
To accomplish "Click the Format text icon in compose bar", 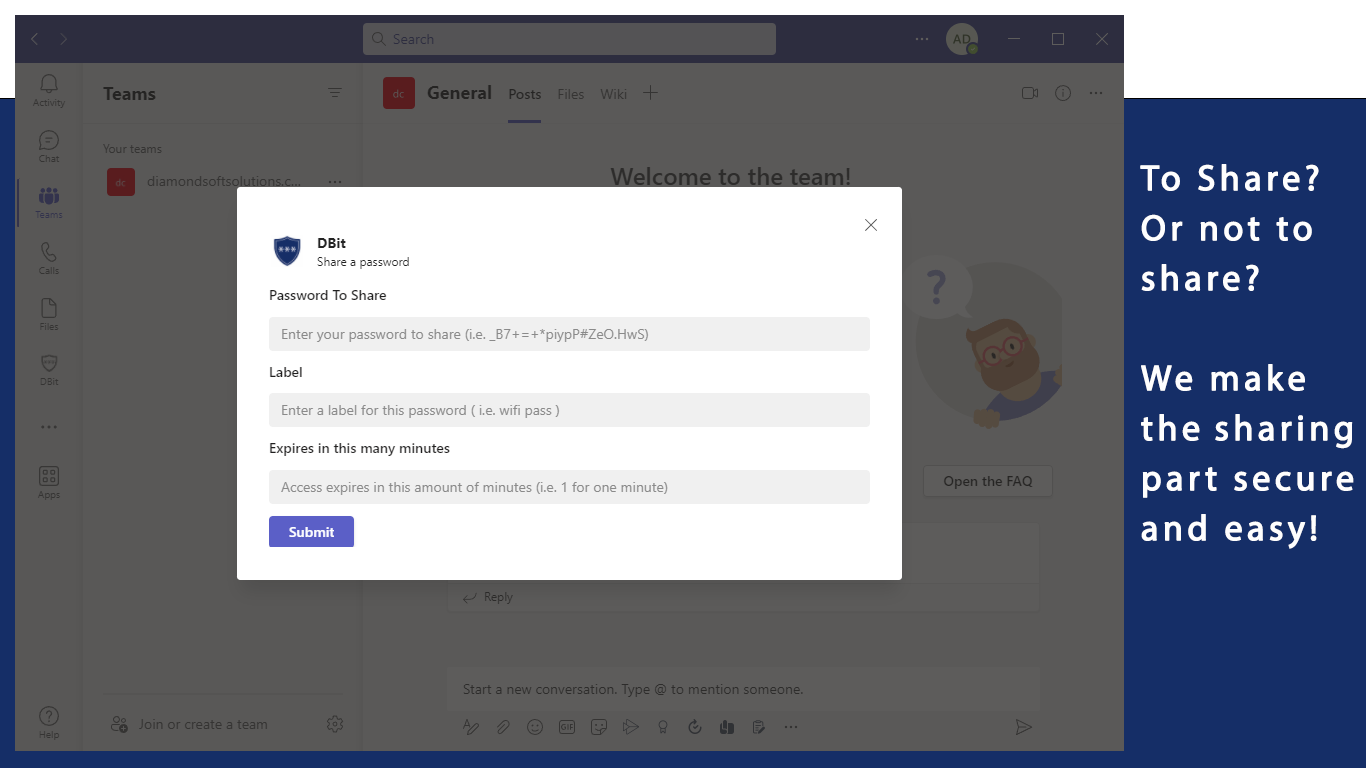I will click(471, 727).
